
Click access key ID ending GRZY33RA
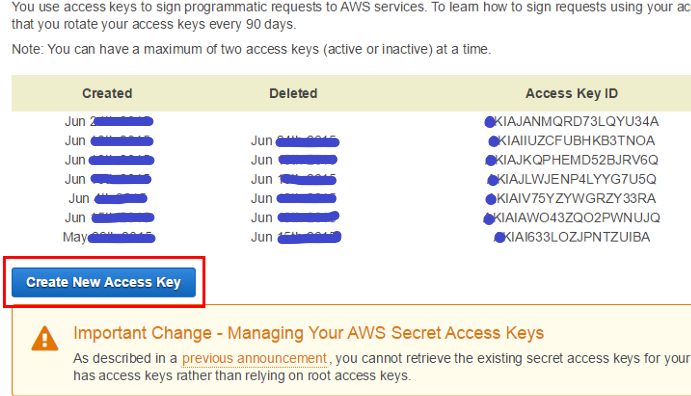pyautogui.click(x=571, y=199)
